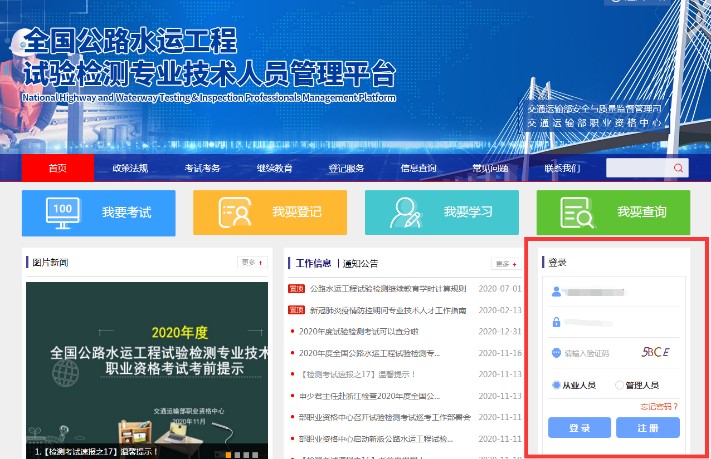This screenshot has height=459, width=711.
Task: Click 交通运输部职业资格中心 text in banner
Action: click(x=594, y=122)
